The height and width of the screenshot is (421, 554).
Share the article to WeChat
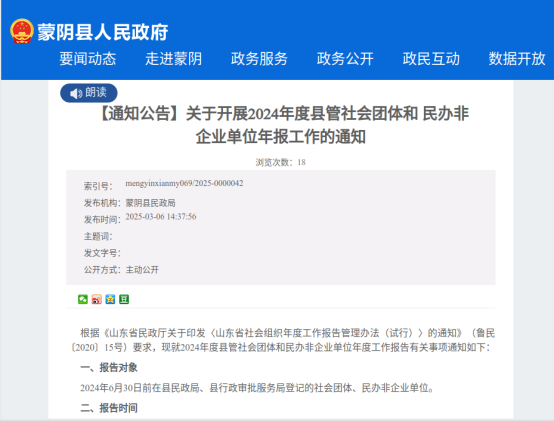click(x=83, y=300)
